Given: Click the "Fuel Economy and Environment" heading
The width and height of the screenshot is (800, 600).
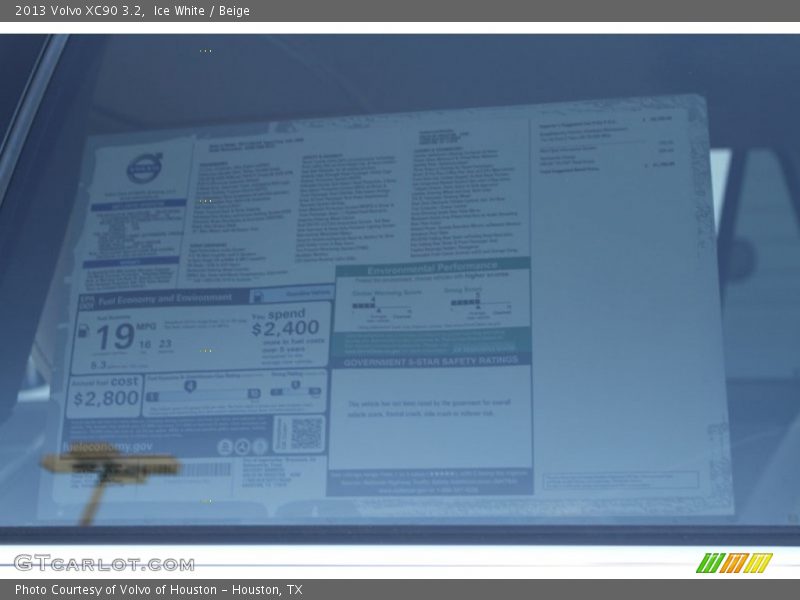Looking at the screenshot, I should point(165,299).
